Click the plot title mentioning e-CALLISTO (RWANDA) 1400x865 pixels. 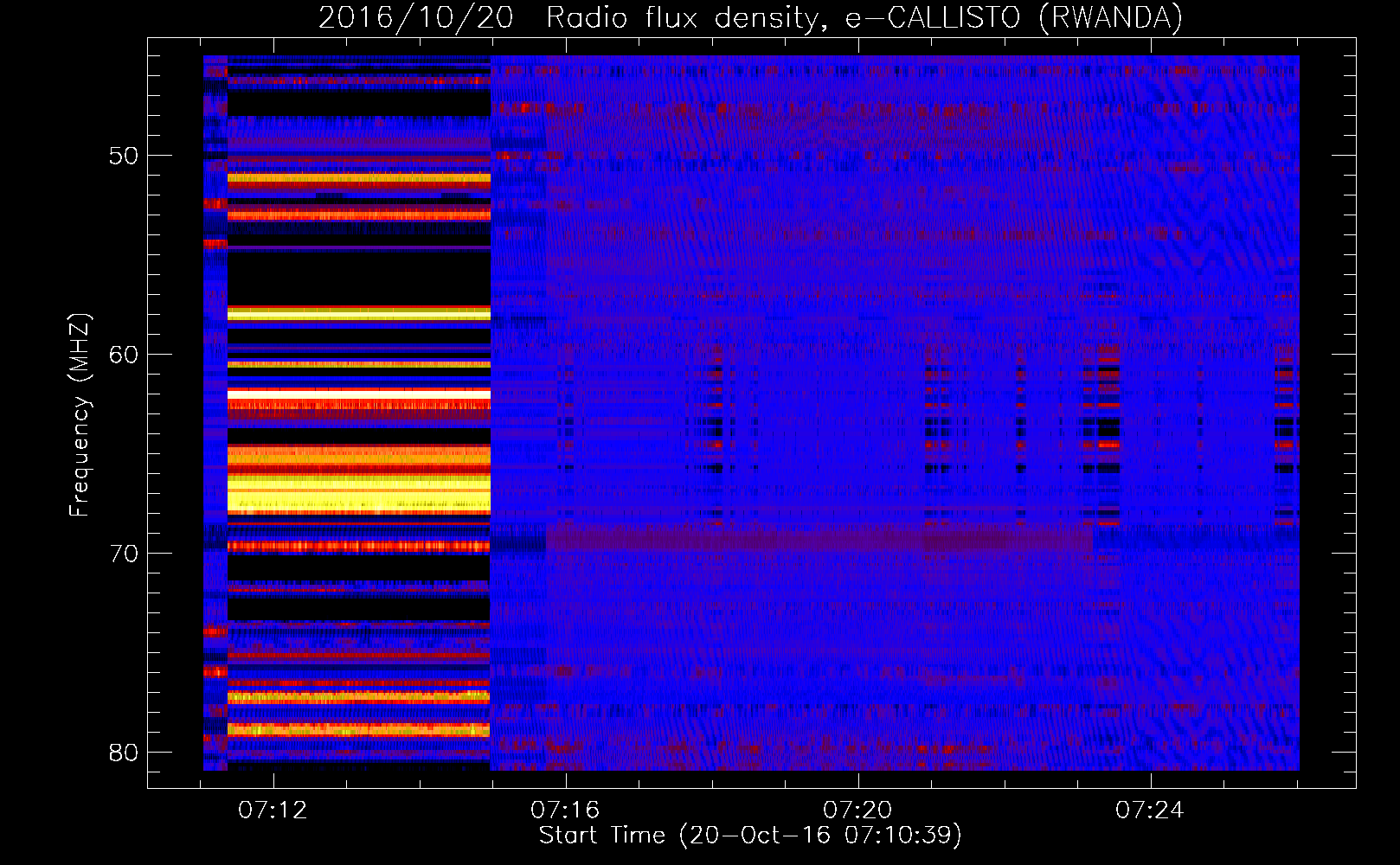pyautogui.click(x=750, y=17)
